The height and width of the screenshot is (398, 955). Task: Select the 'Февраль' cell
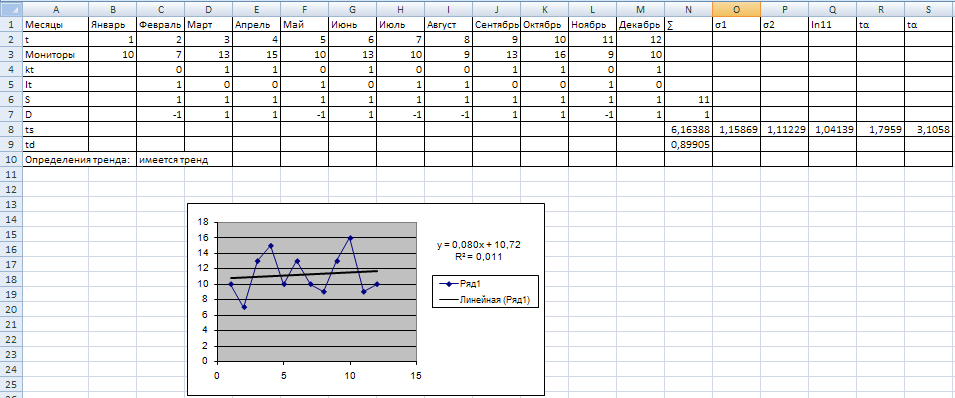161,25
